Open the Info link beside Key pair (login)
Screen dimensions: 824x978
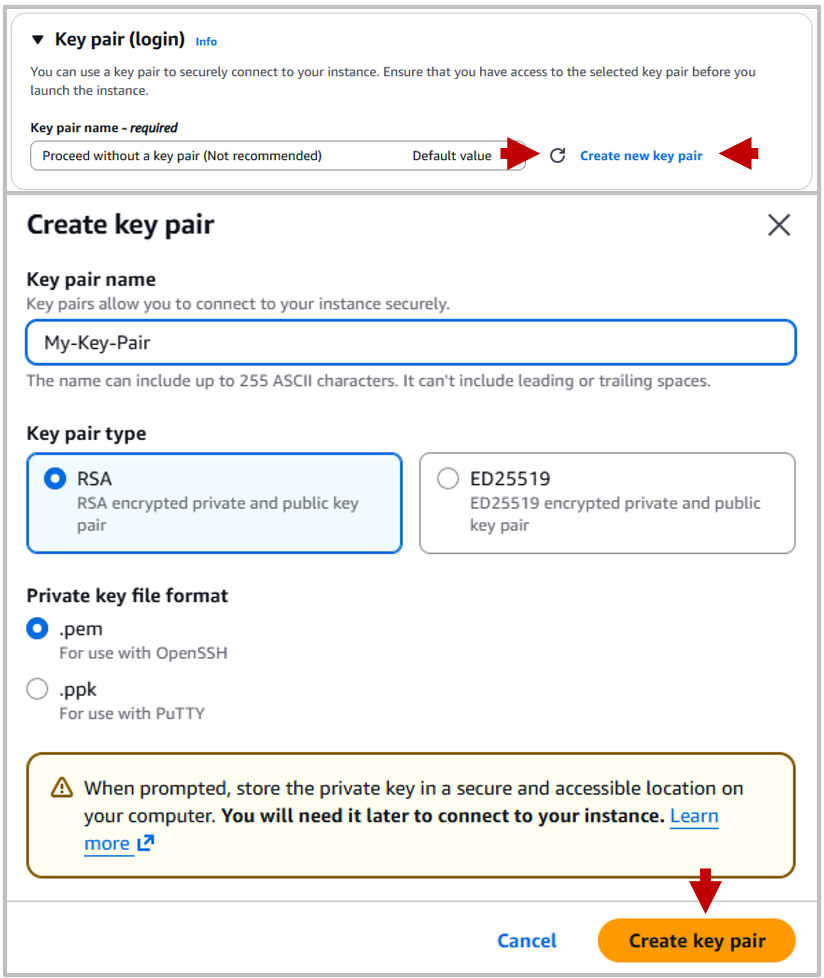click(x=206, y=42)
